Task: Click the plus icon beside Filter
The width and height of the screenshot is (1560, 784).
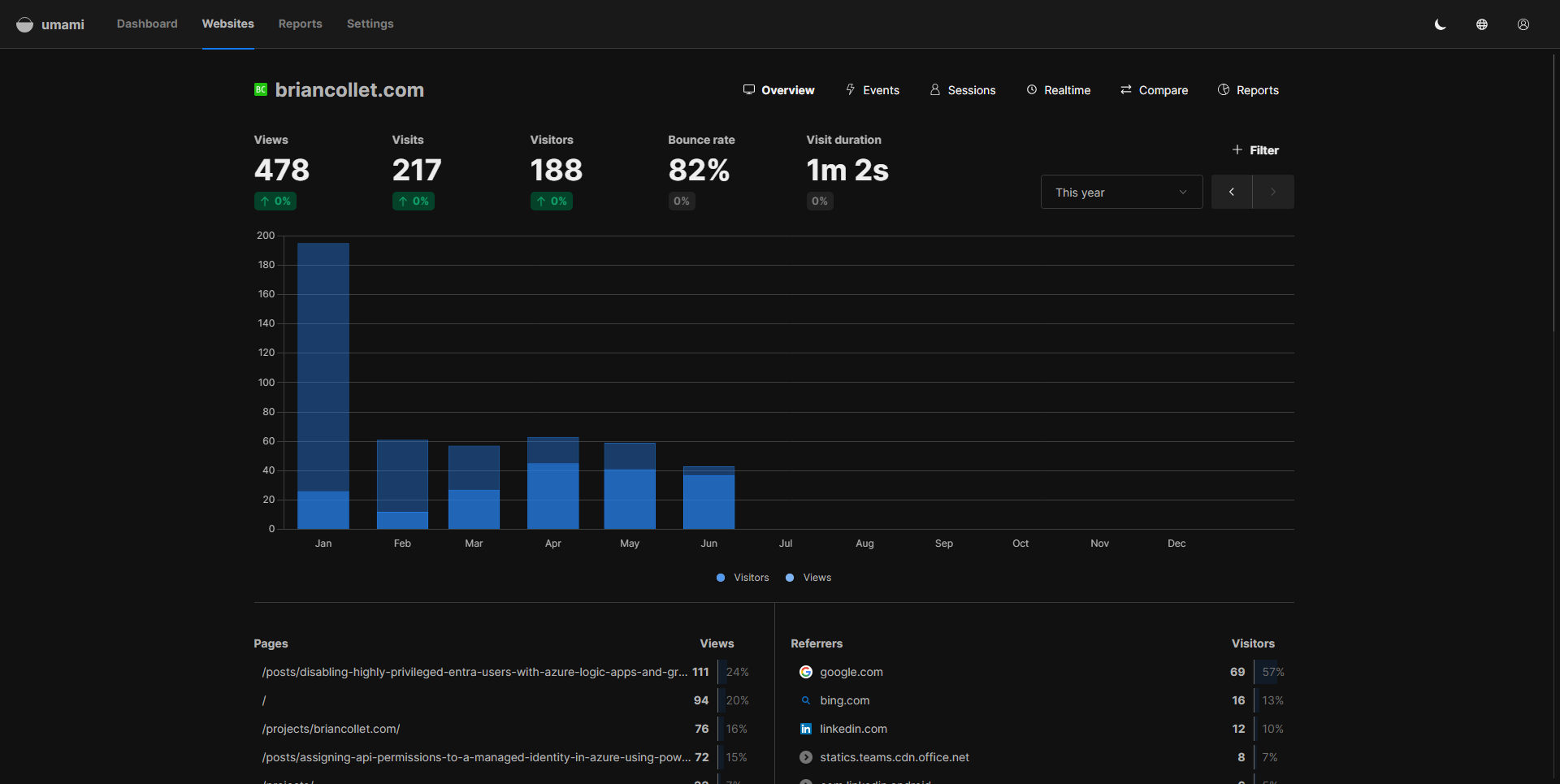Action: [x=1237, y=149]
